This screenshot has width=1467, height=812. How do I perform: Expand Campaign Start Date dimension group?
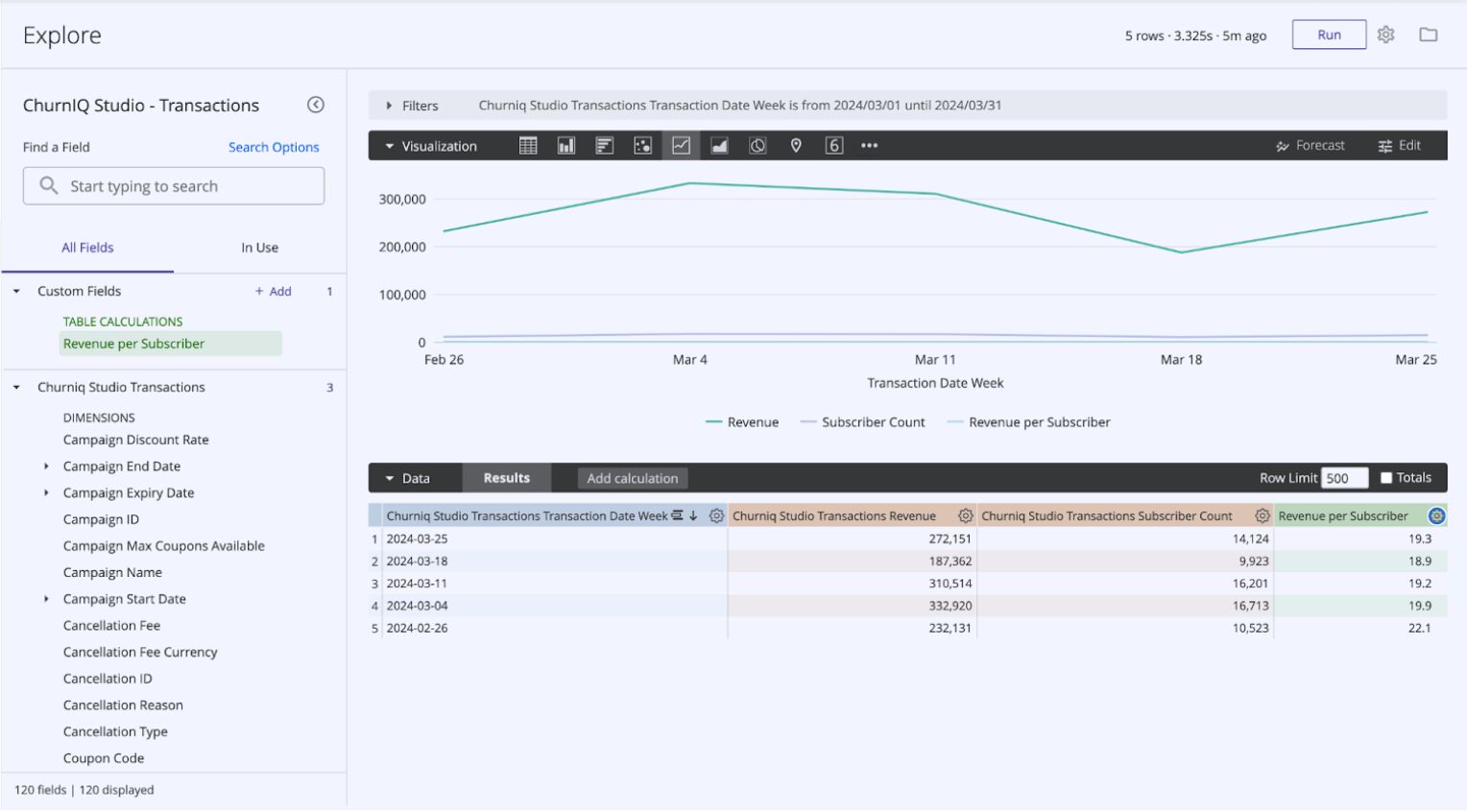(46, 599)
